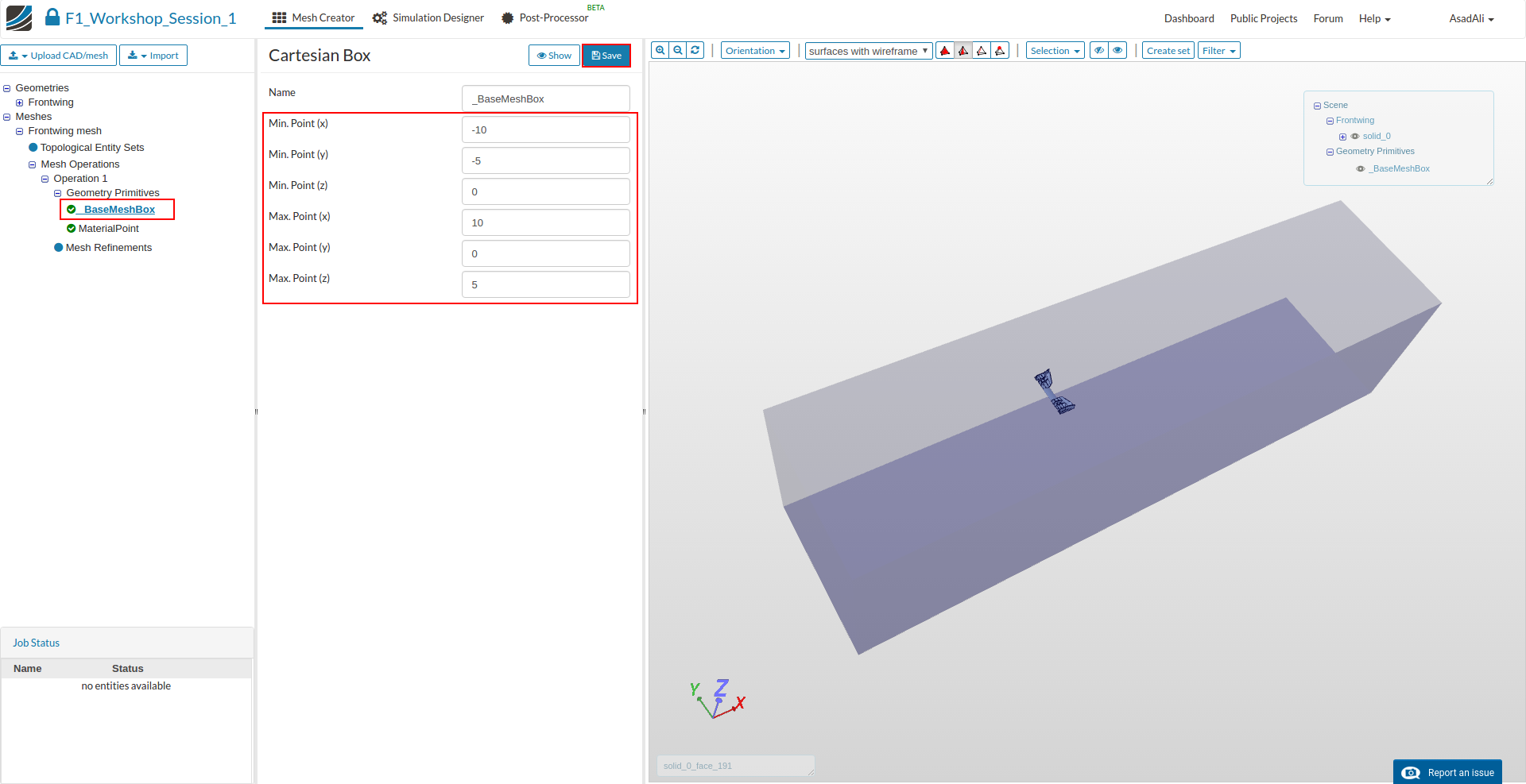Open Public Projects

(x=1264, y=18)
